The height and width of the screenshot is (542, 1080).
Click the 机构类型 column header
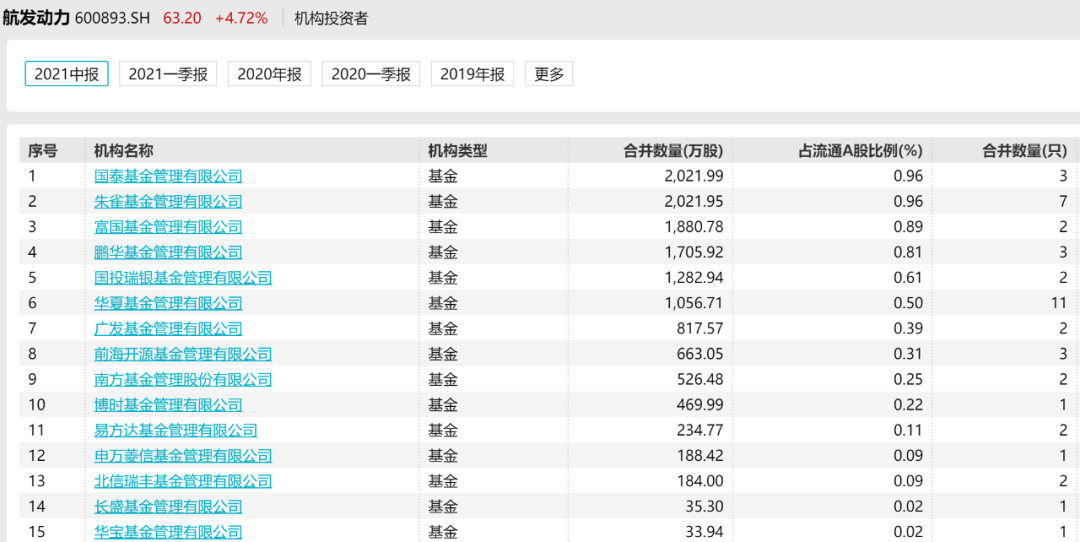point(457,151)
